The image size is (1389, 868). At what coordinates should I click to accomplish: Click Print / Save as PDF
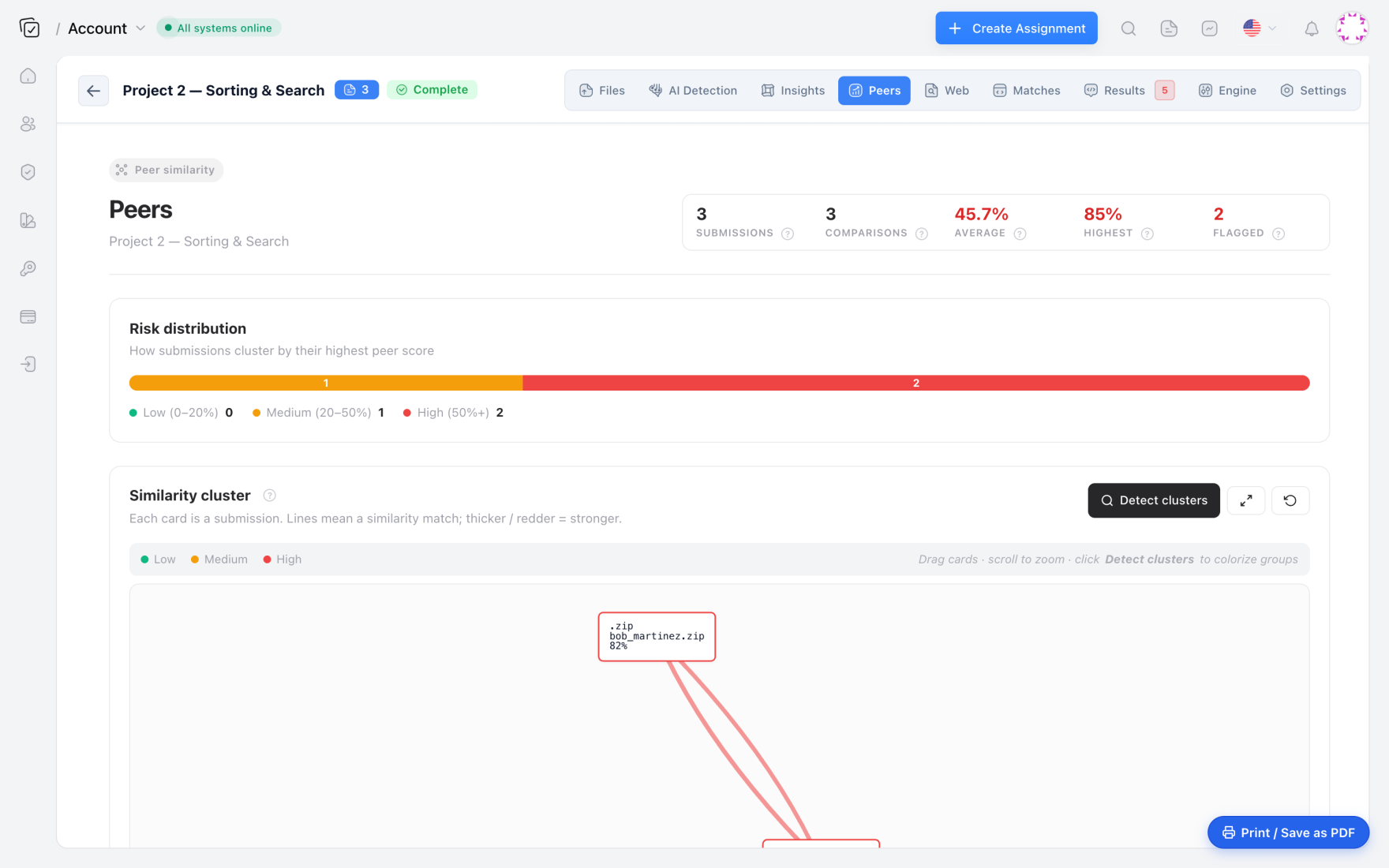pyautogui.click(x=1289, y=832)
